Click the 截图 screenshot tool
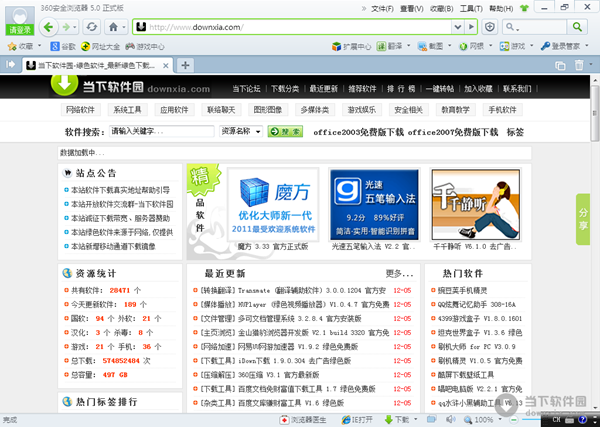Viewport: 600px width, 427px height. (430, 46)
